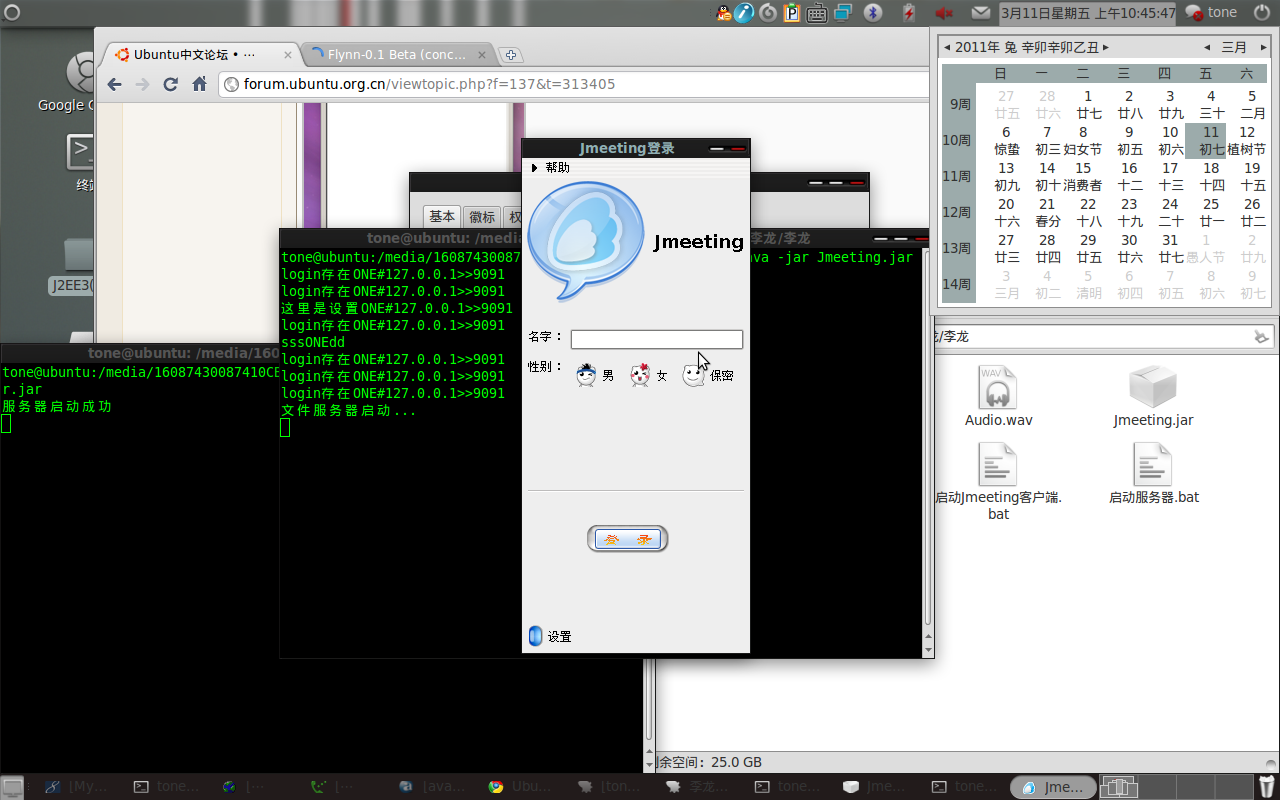
Task: Open the mail envelope indicator
Action: pyautogui.click(x=981, y=13)
